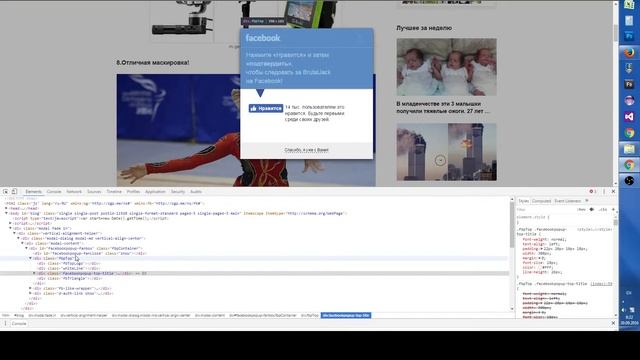Select the div.FbTop breadcrumb
The image size is (640, 360).
pos(310,316)
